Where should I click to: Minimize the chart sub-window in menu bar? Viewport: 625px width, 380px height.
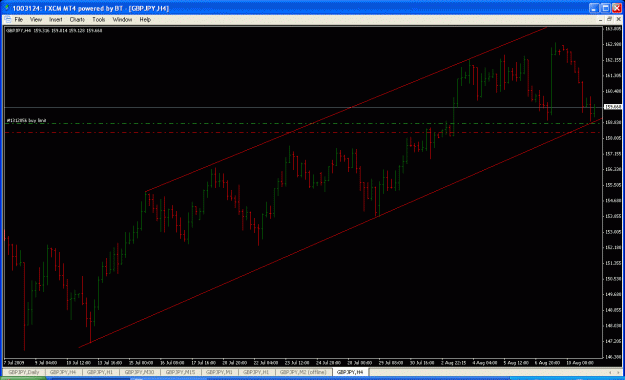click(x=601, y=20)
